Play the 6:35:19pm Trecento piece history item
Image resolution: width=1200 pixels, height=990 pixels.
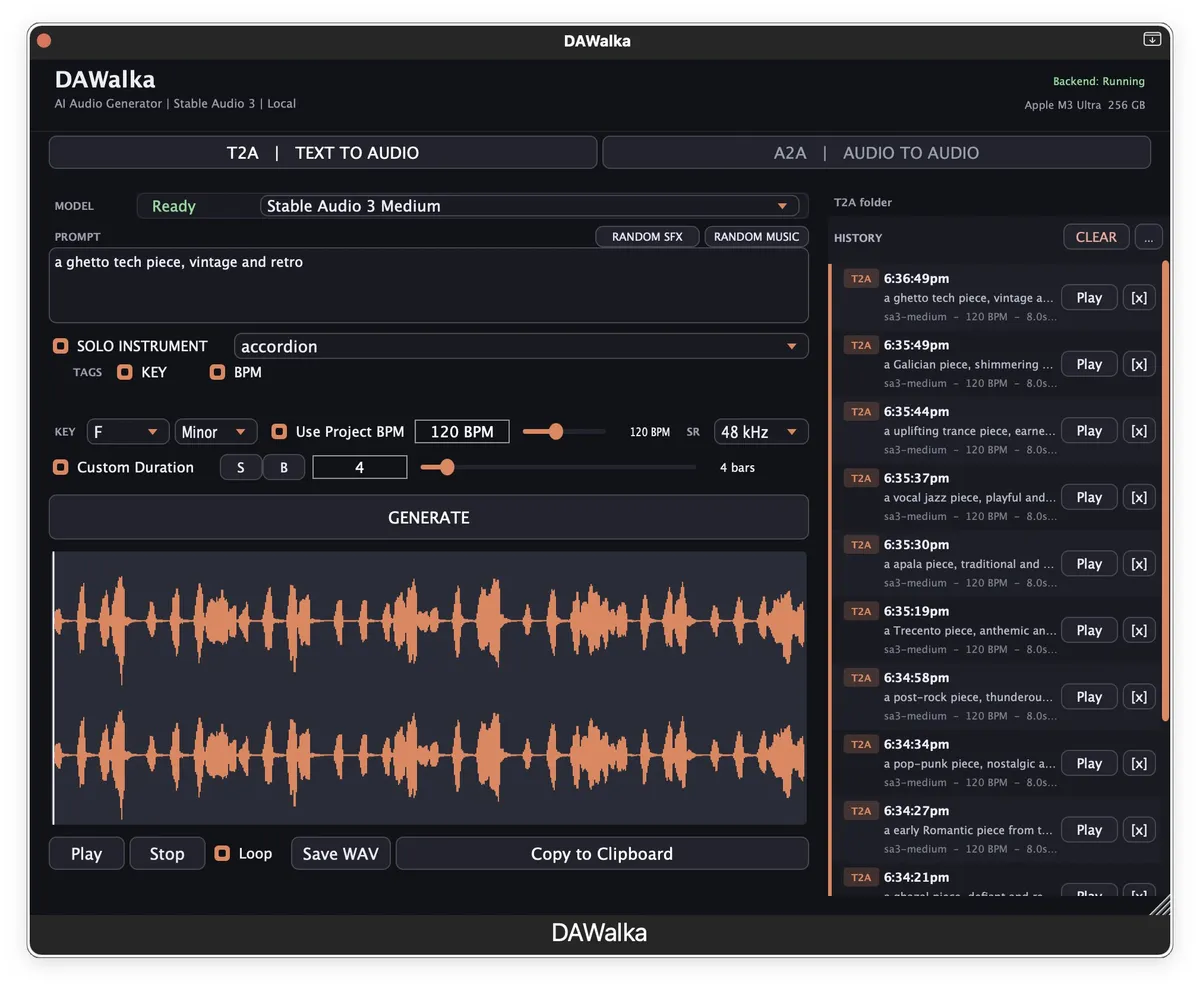[1089, 630]
